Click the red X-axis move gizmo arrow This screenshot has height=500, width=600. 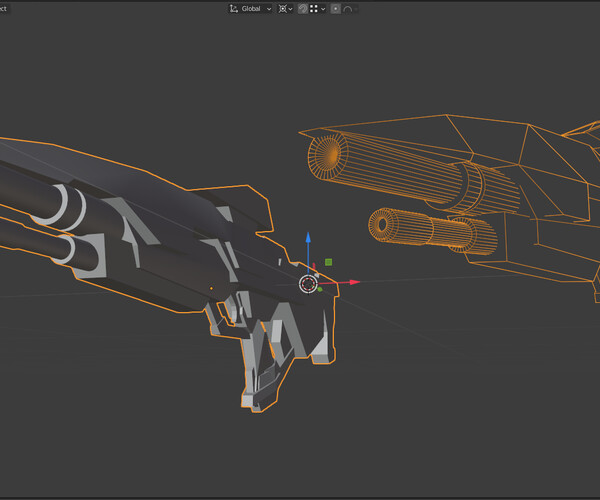click(354, 282)
